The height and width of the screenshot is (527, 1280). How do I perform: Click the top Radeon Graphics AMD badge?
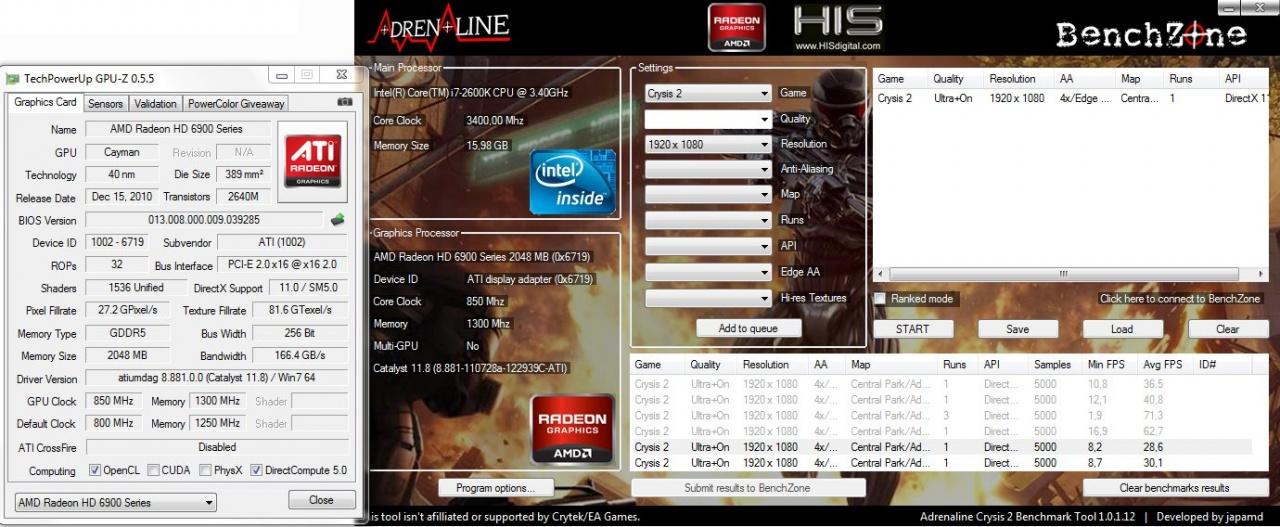736,27
